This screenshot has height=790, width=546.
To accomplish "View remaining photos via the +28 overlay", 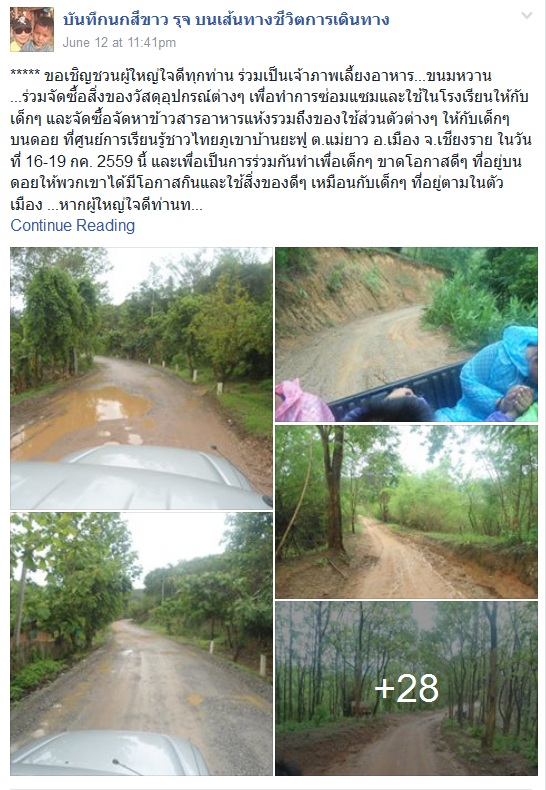I will 406,688.
